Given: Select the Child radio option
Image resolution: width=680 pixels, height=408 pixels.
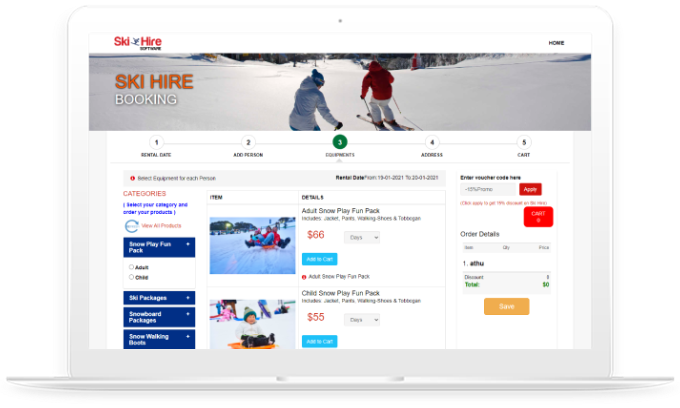Looking at the screenshot, I should coord(132,277).
